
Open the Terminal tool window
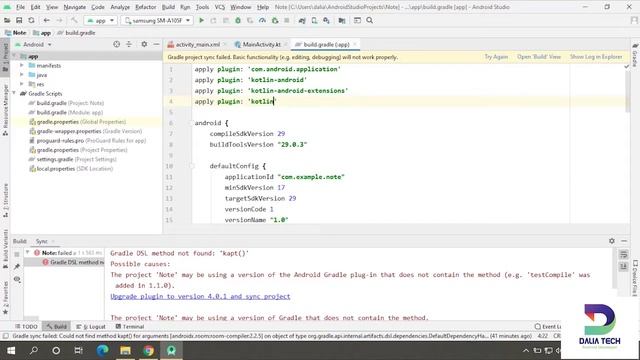[x=130, y=327]
